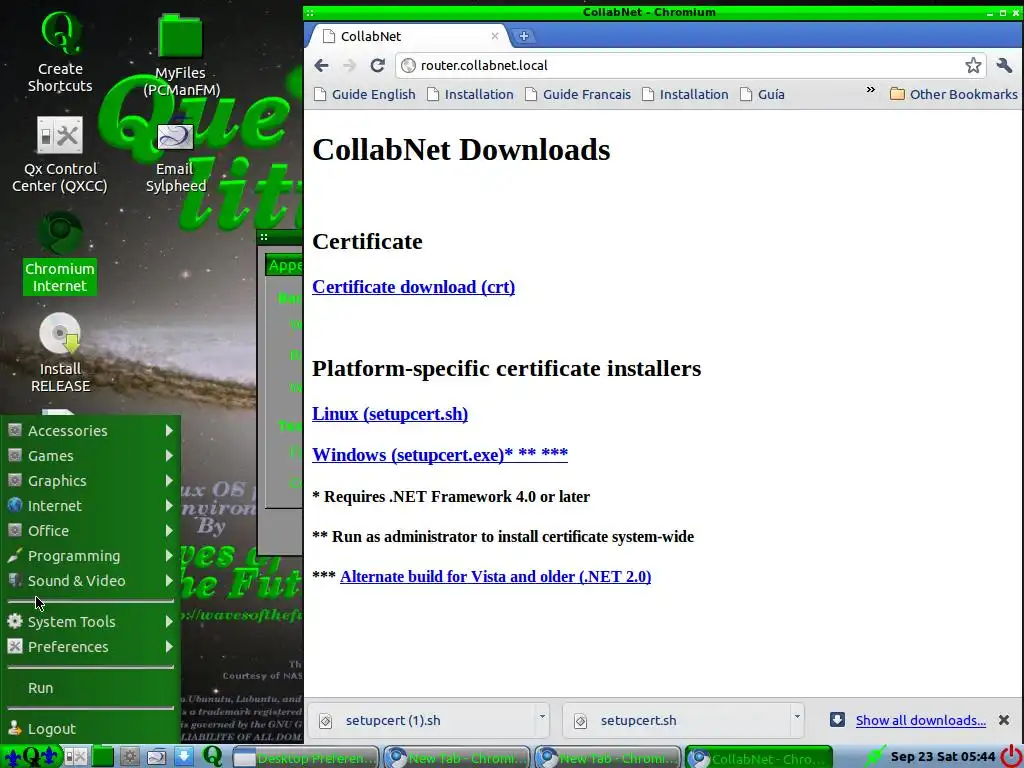Screen dimensions: 1024x768
Task: Choose Logout from the start menu
Action: tap(90, 729)
